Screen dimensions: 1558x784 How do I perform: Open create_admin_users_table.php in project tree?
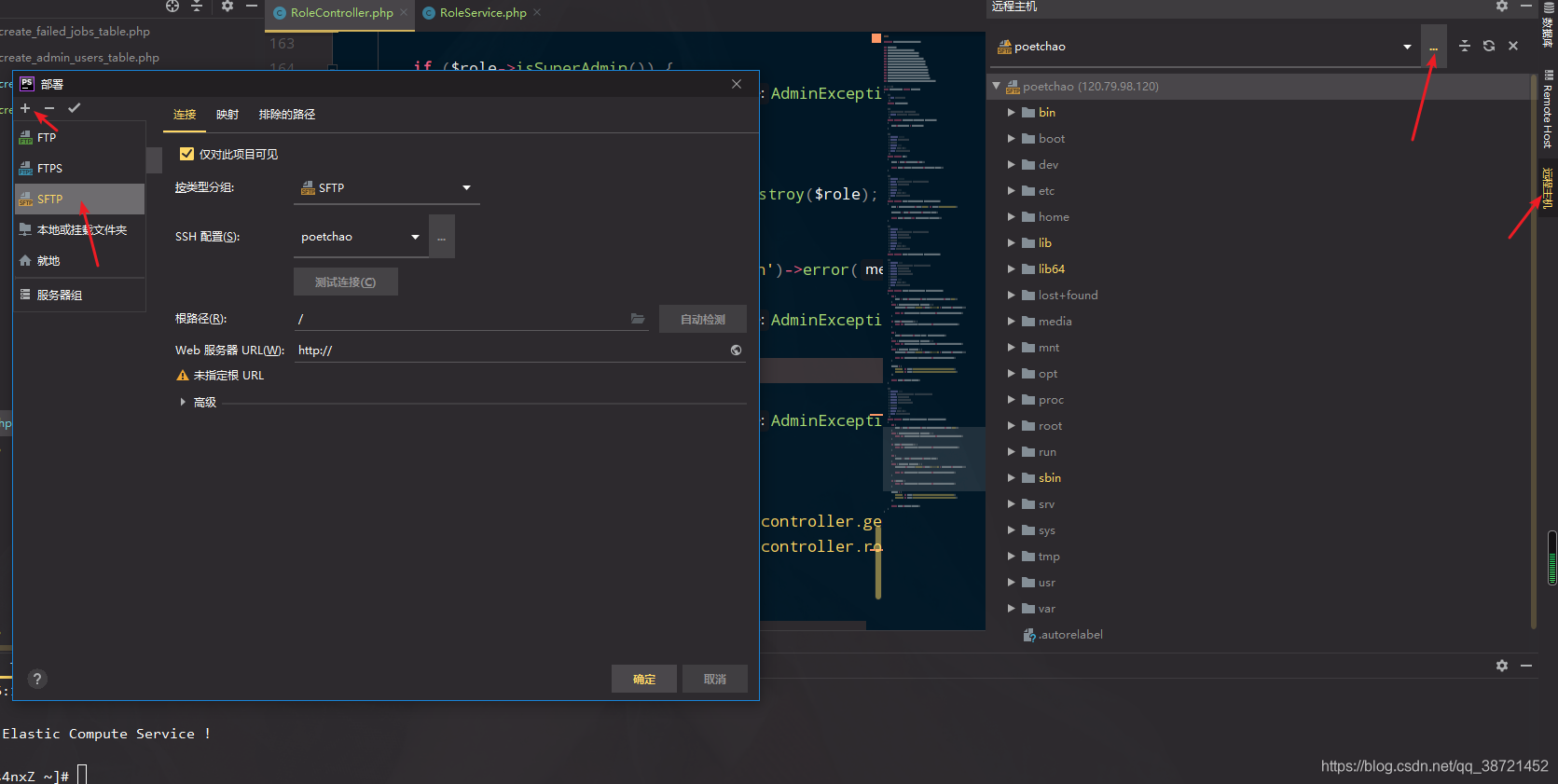(x=79, y=57)
